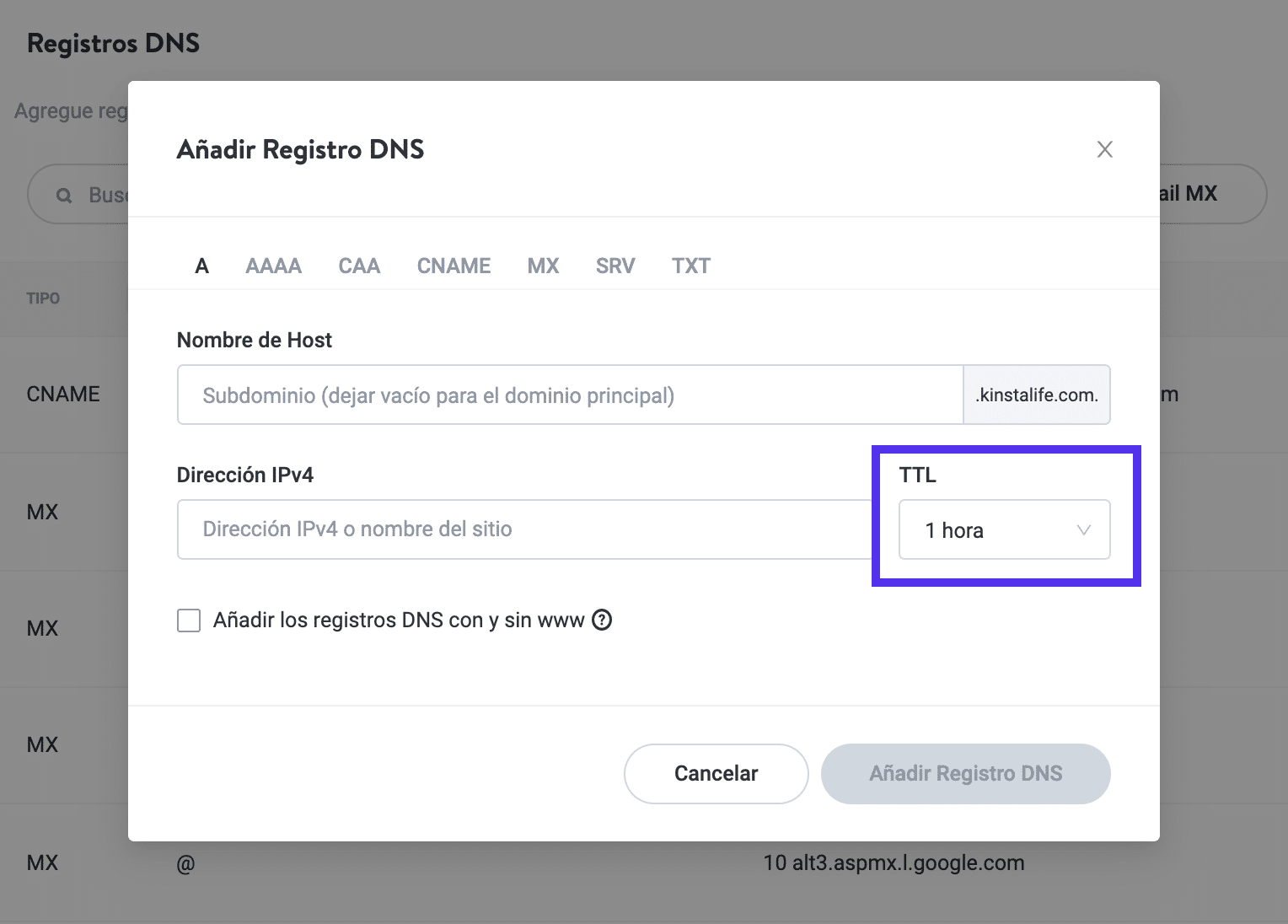Screen dimensions: 1288x924
Task: Switch to the CAA record tab
Action: click(359, 266)
